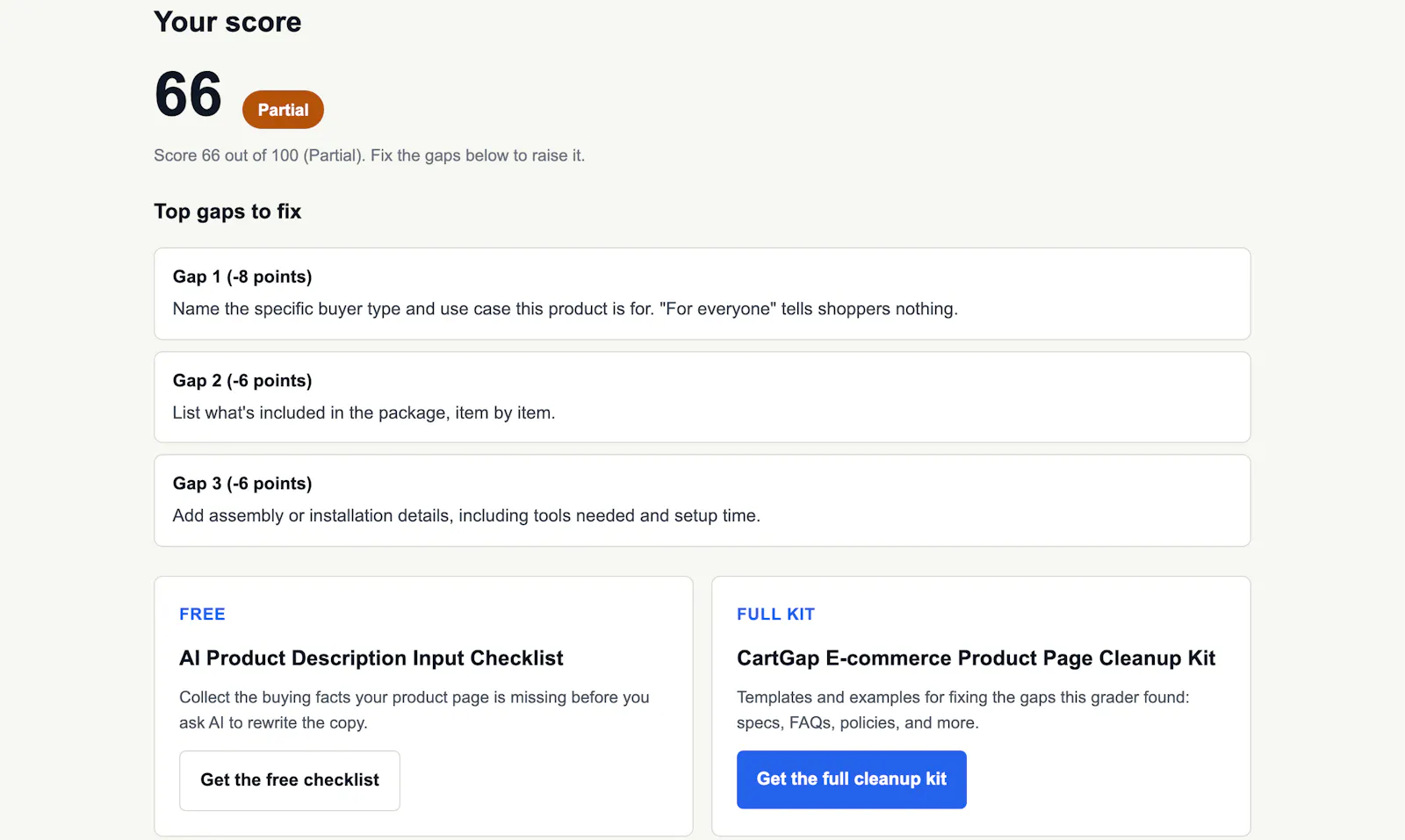The image size is (1405, 840).
Task: Click the Collect the buying facts description text
Action: (414, 710)
